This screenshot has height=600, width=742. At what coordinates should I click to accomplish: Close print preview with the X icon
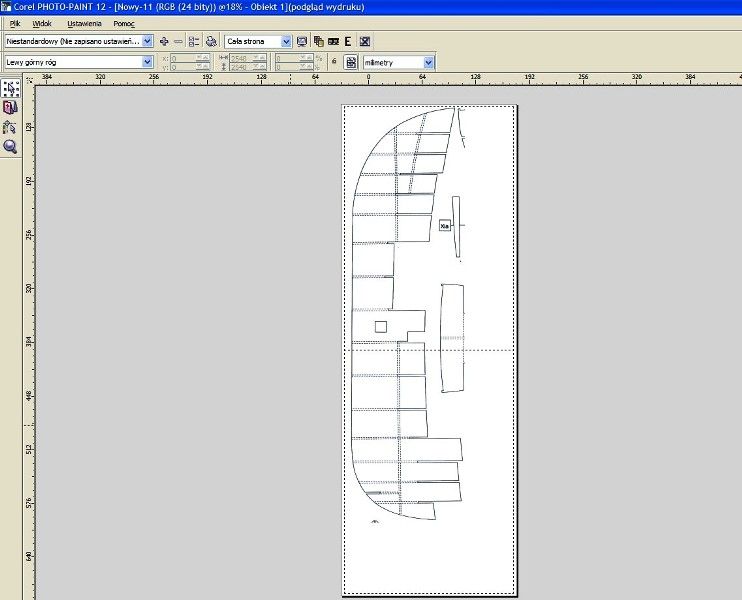[365, 42]
